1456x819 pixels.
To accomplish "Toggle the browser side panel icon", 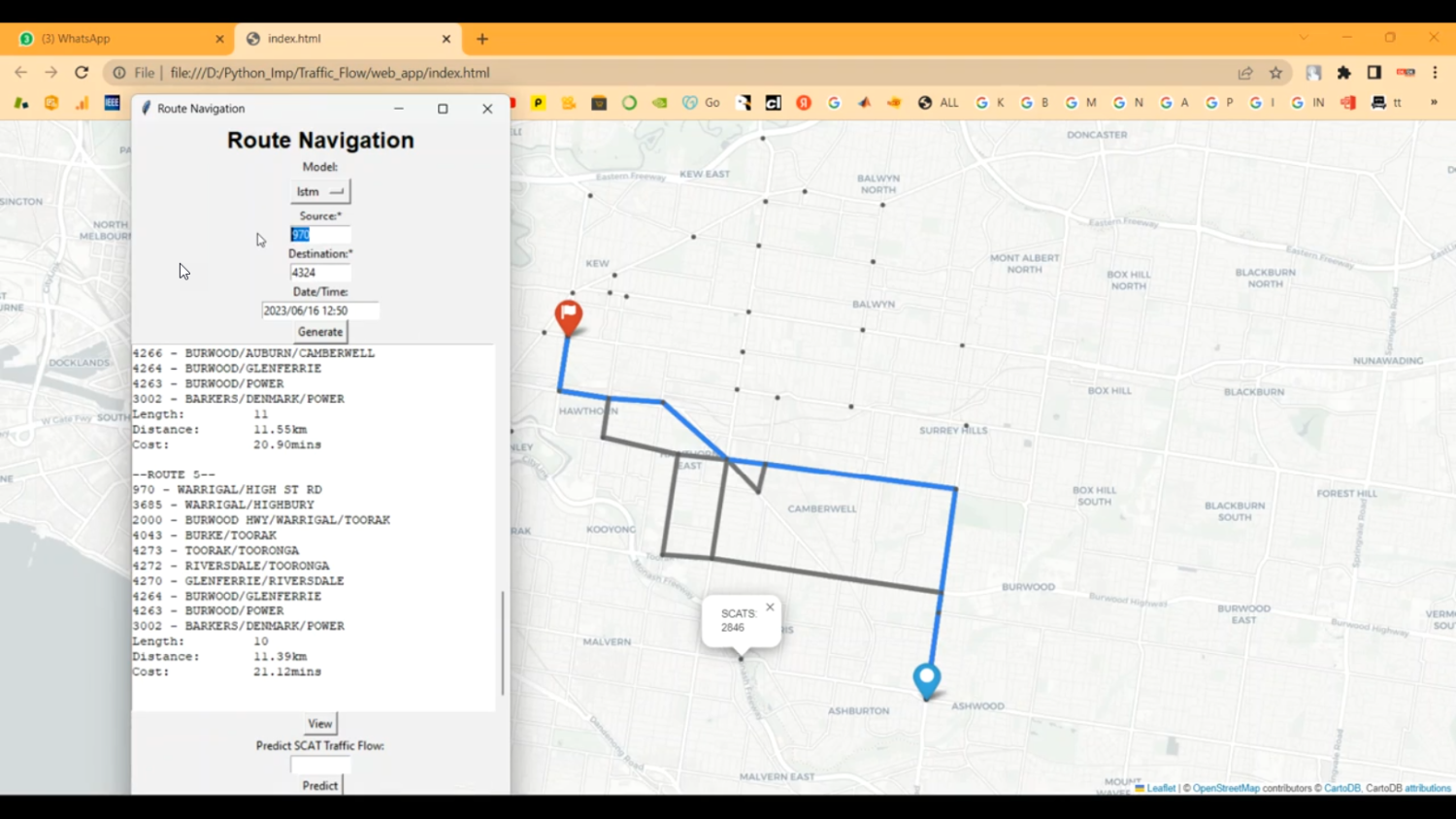I will (x=1374, y=73).
